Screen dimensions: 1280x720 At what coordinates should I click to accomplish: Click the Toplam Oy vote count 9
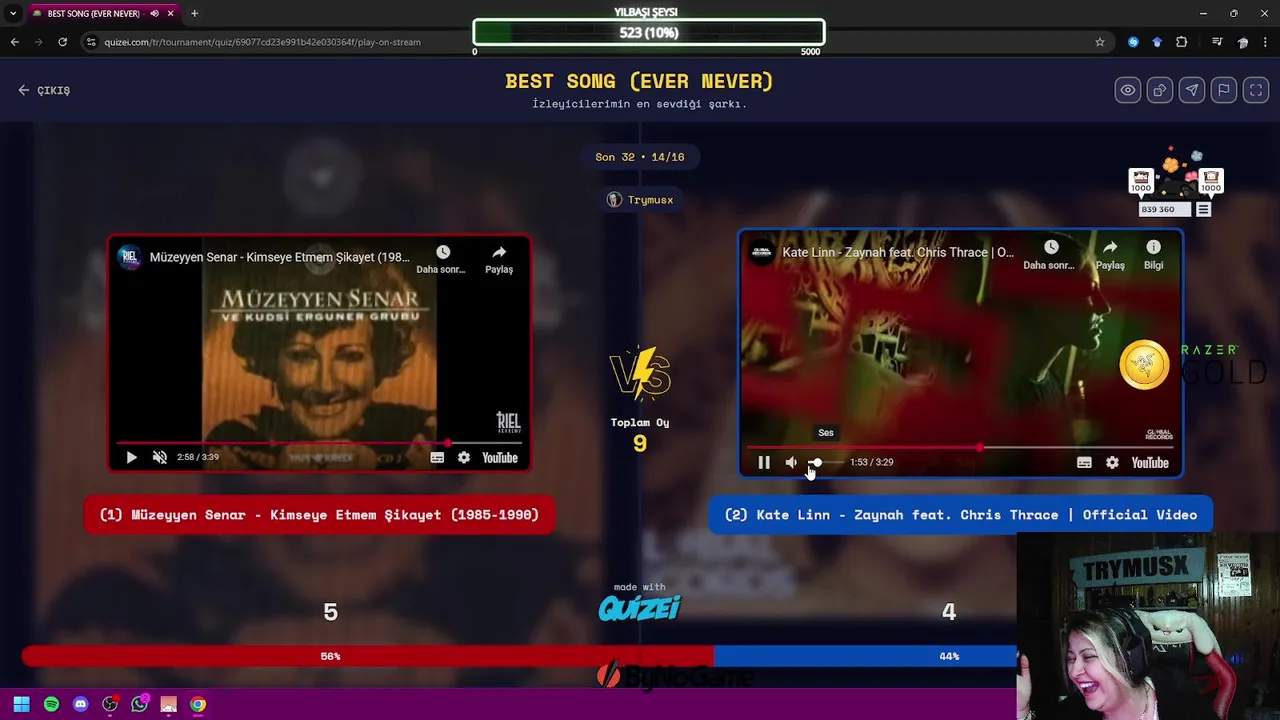(x=640, y=443)
